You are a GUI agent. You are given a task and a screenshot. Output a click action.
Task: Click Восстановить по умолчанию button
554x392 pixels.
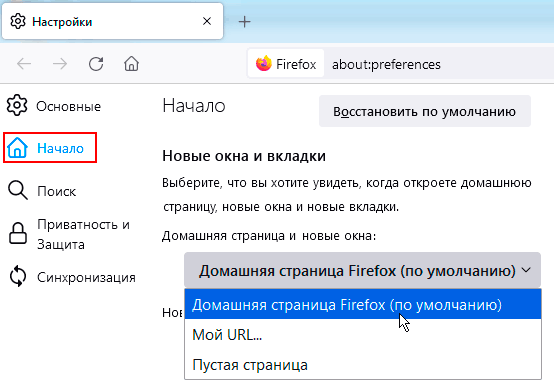click(425, 111)
